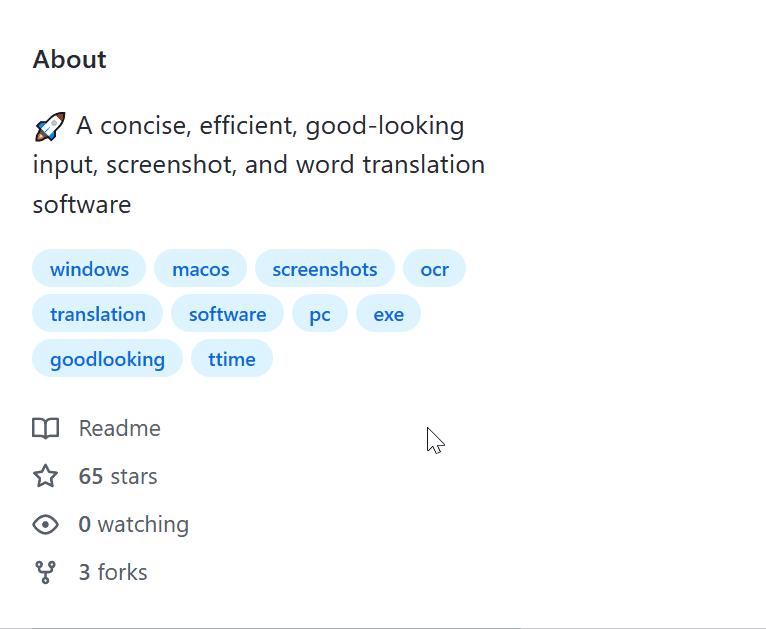Open the software topic tag
Screen dimensions: 766x629
click(227, 314)
